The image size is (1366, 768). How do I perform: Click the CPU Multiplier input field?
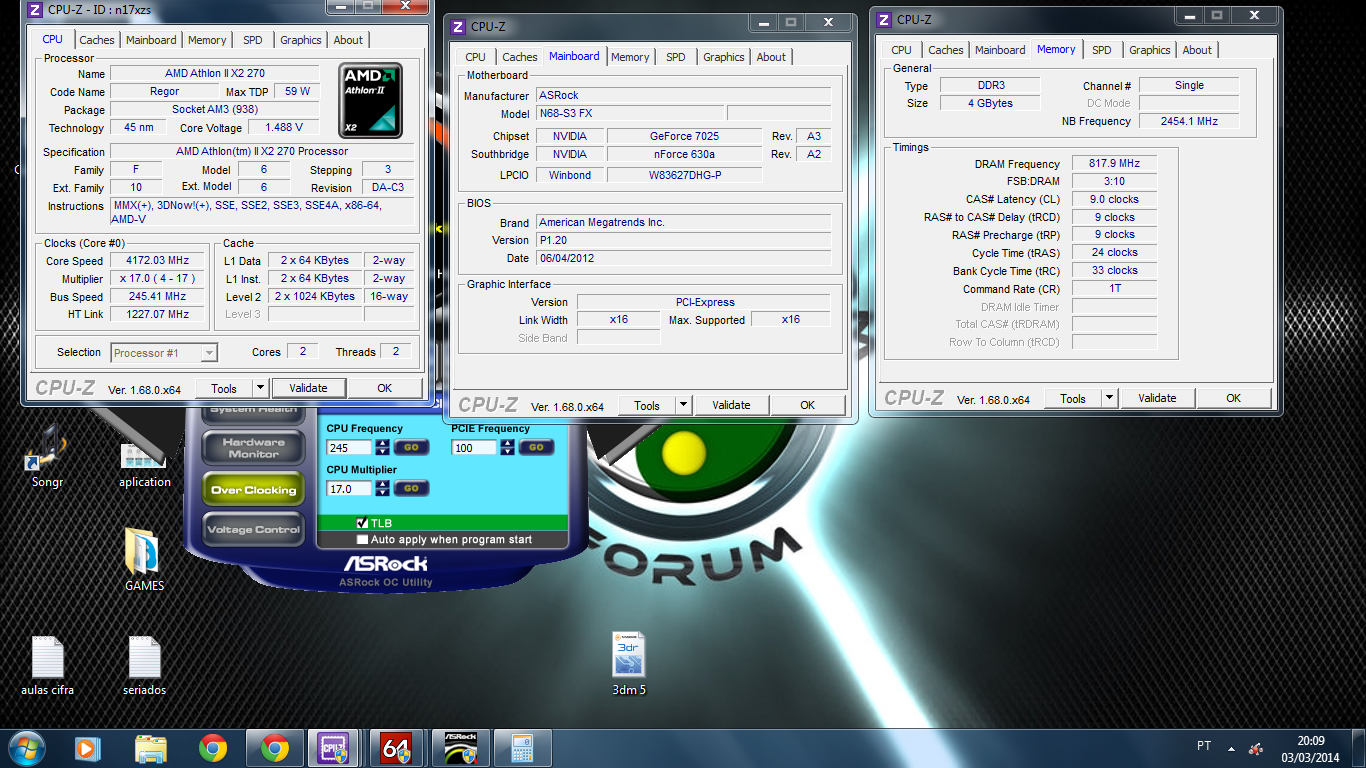(350, 488)
